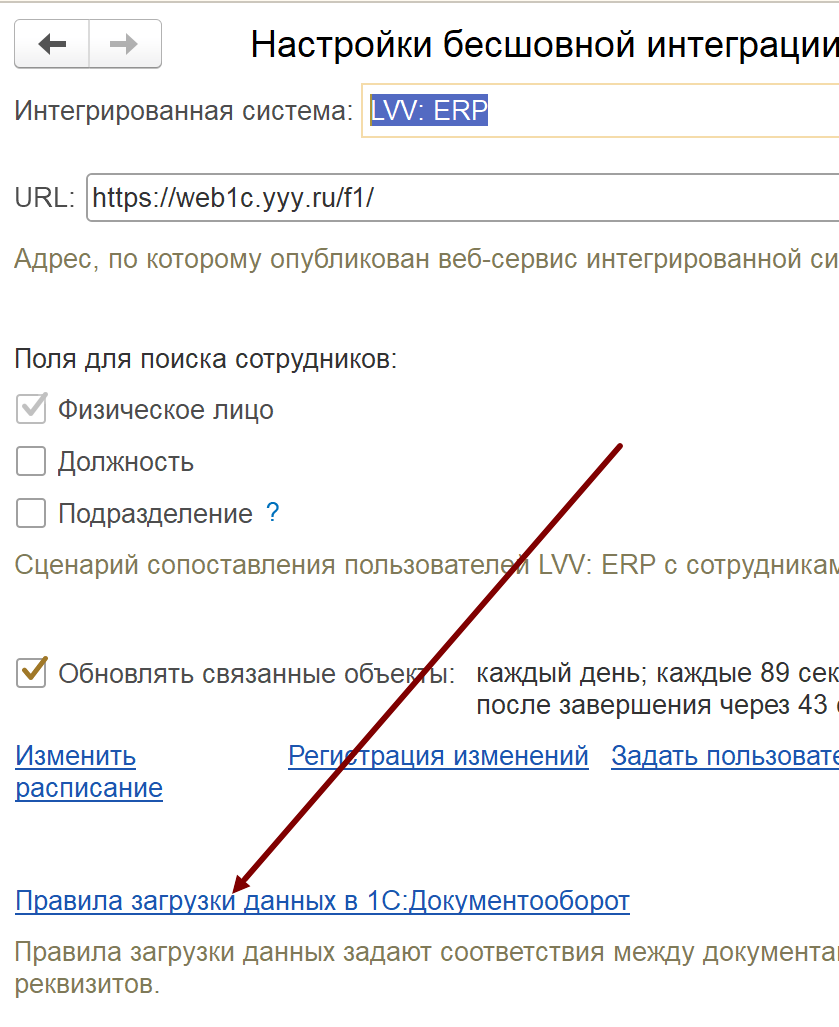Enable the Подразделение checkbox
Image resolution: width=839 pixels, height=1027 pixels.
[32, 513]
